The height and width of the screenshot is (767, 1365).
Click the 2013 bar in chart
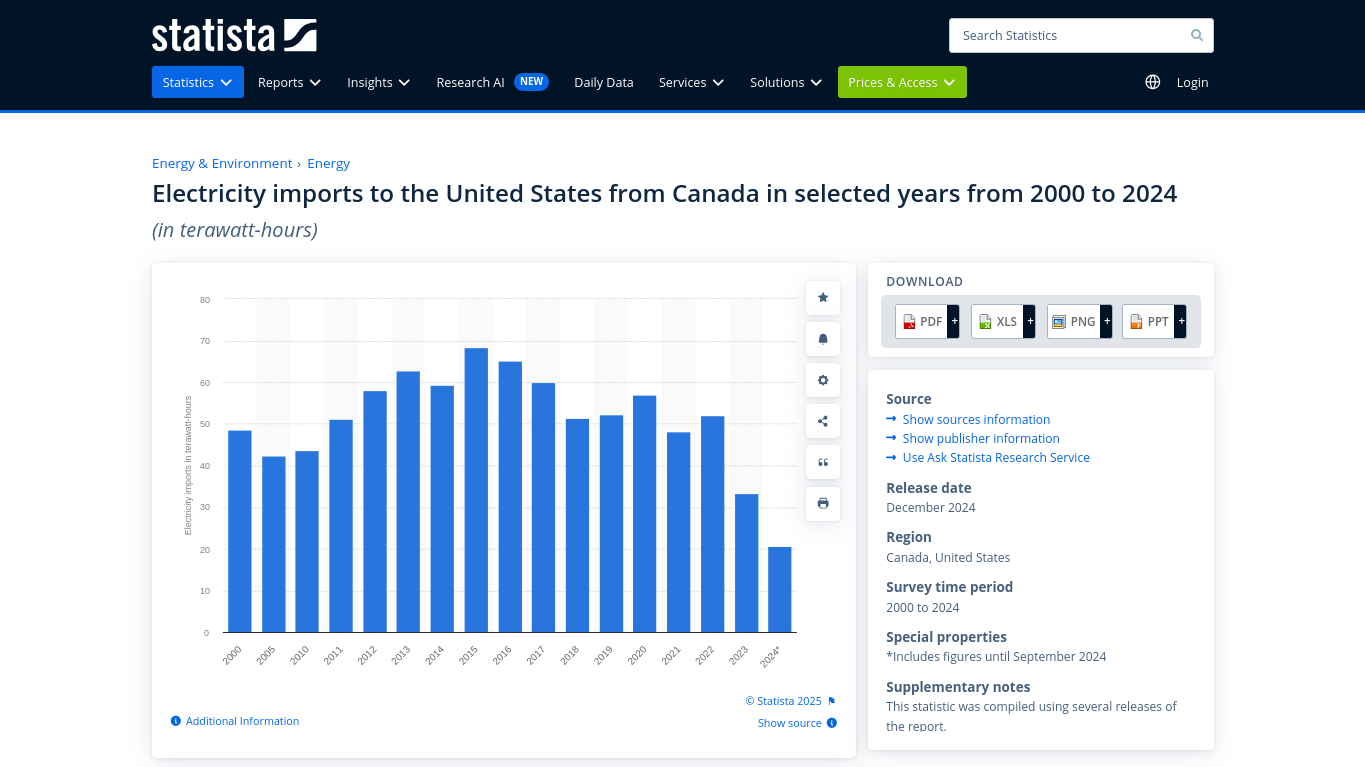pos(408,502)
